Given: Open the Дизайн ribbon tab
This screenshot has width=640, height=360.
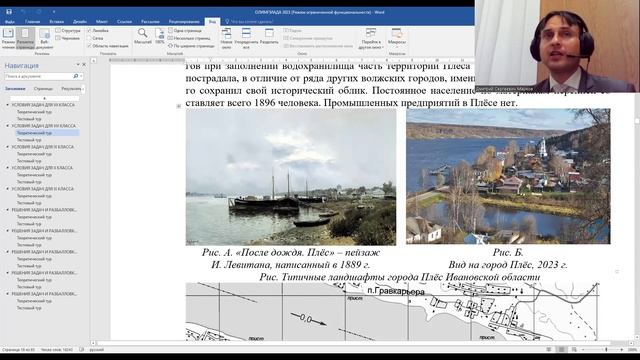Looking at the screenshot, I should coord(80,22).
